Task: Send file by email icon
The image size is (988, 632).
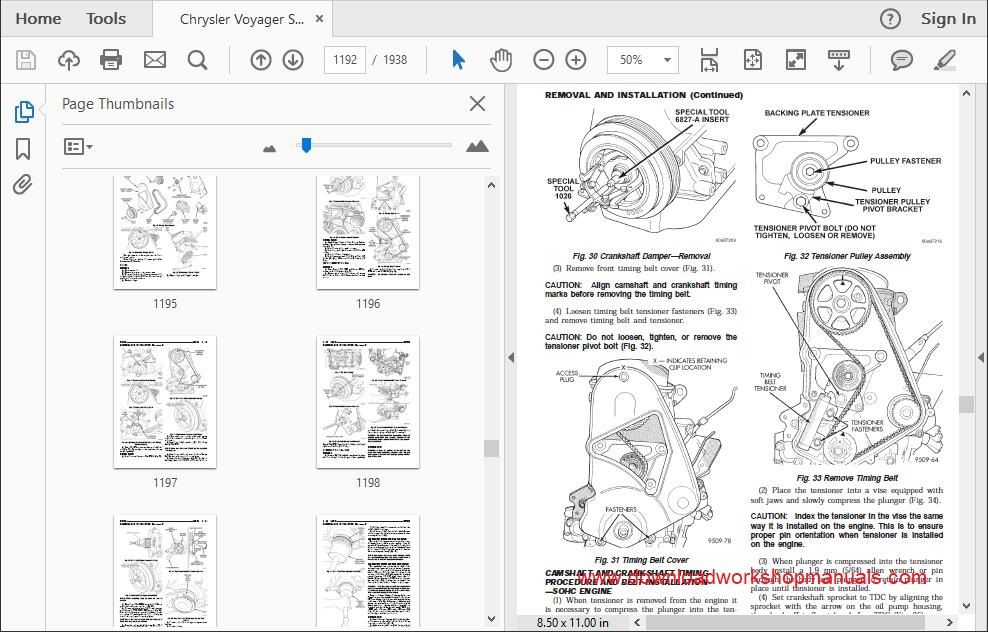Action: [154, 60]
